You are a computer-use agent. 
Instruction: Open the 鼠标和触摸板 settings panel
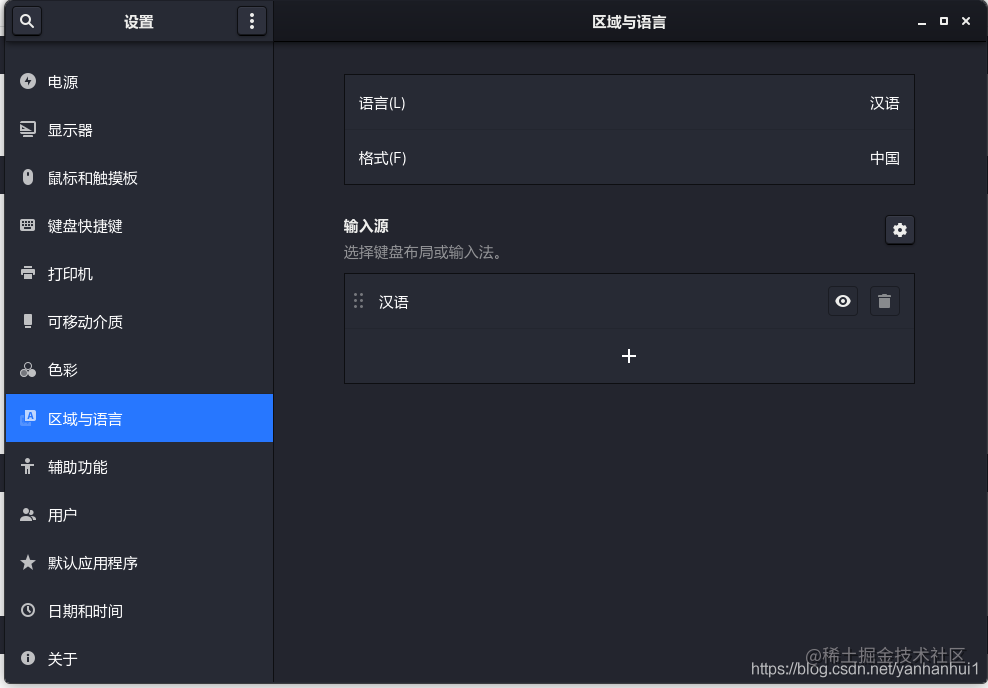click(x=139, y=178)
